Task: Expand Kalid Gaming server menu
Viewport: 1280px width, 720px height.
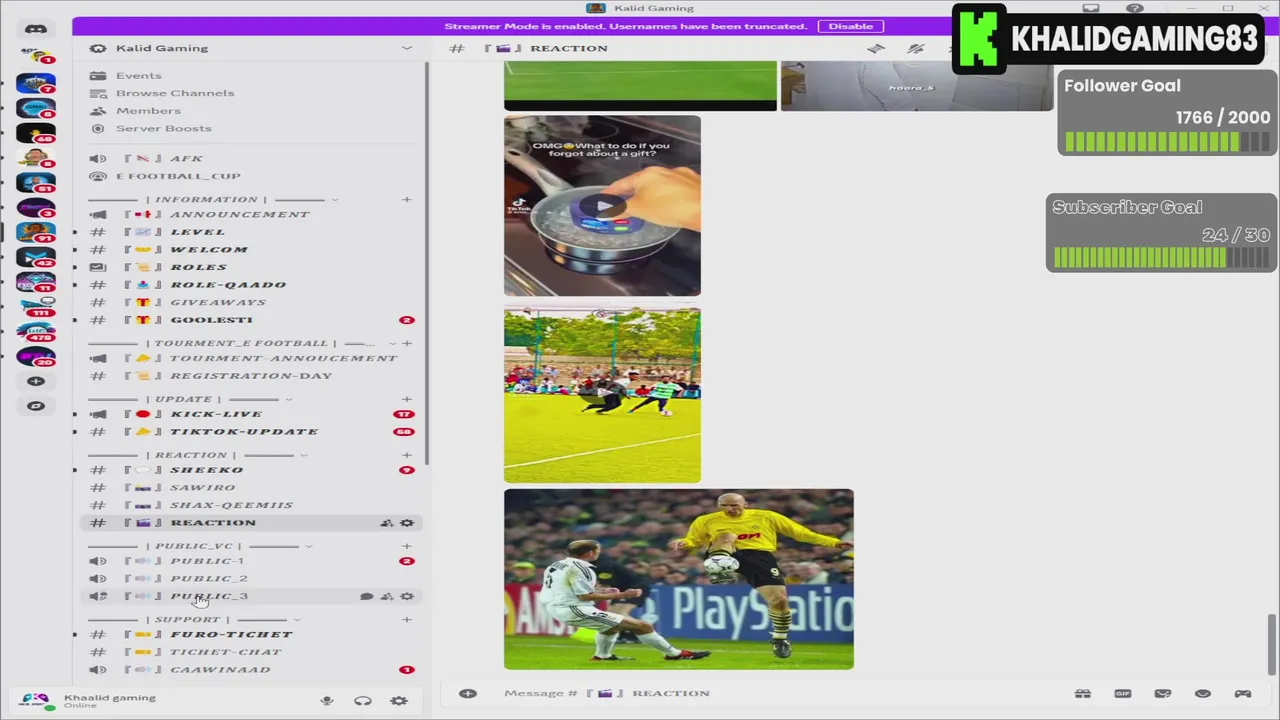Action: click(407, 48)
